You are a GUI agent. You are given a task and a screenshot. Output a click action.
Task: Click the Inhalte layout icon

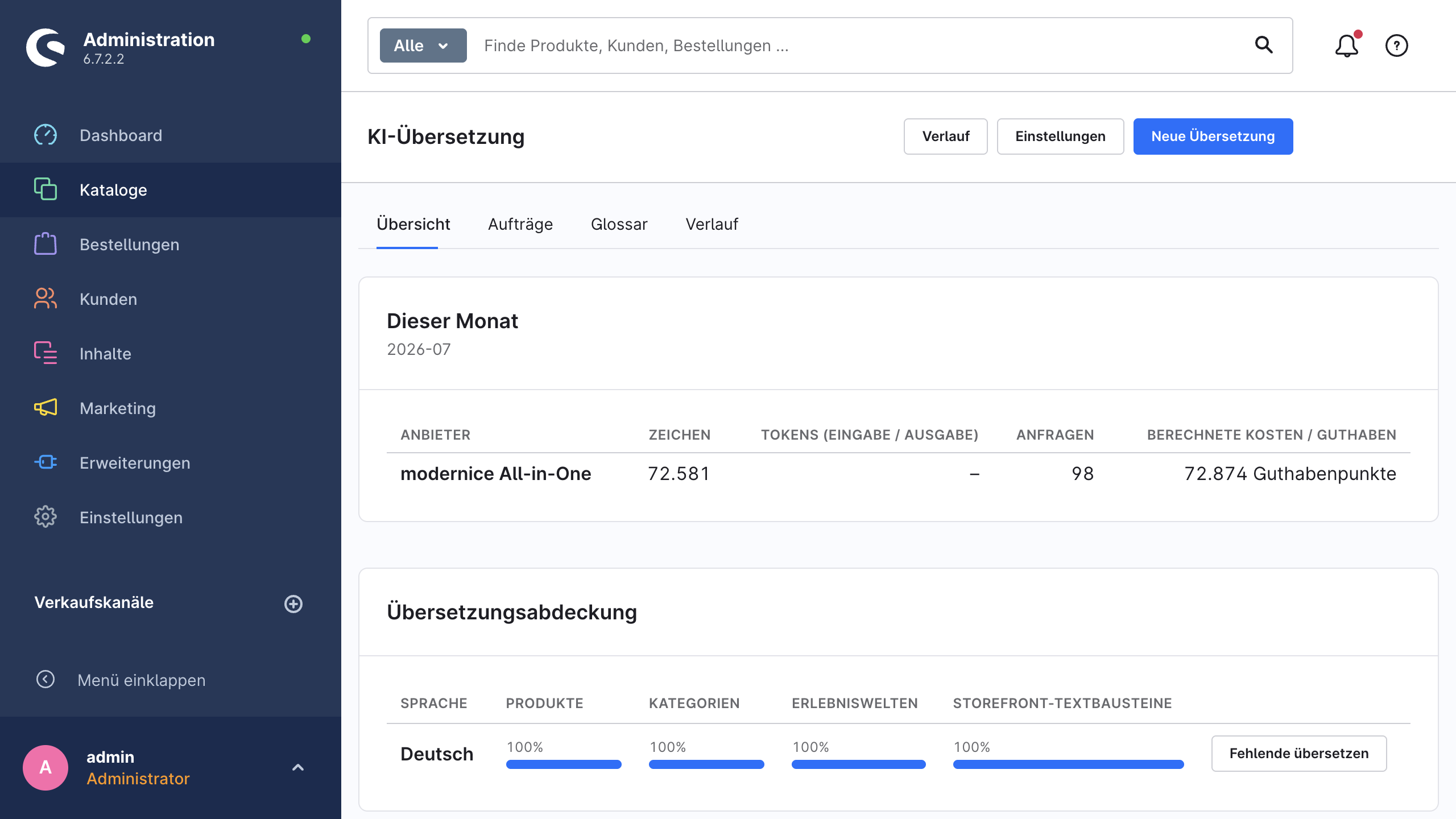[45, 353]
